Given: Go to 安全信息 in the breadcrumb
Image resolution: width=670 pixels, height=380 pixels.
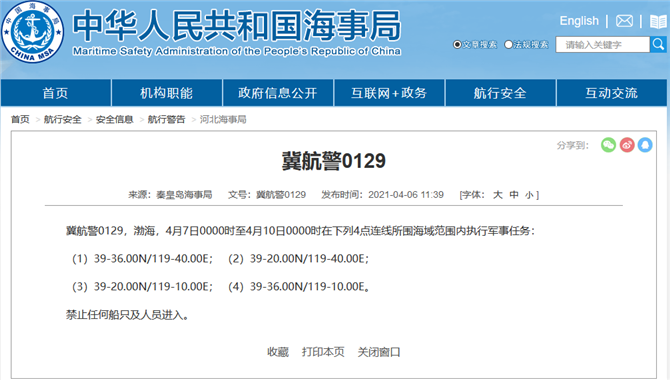Looking at the screenshot, I should point(115,119).
